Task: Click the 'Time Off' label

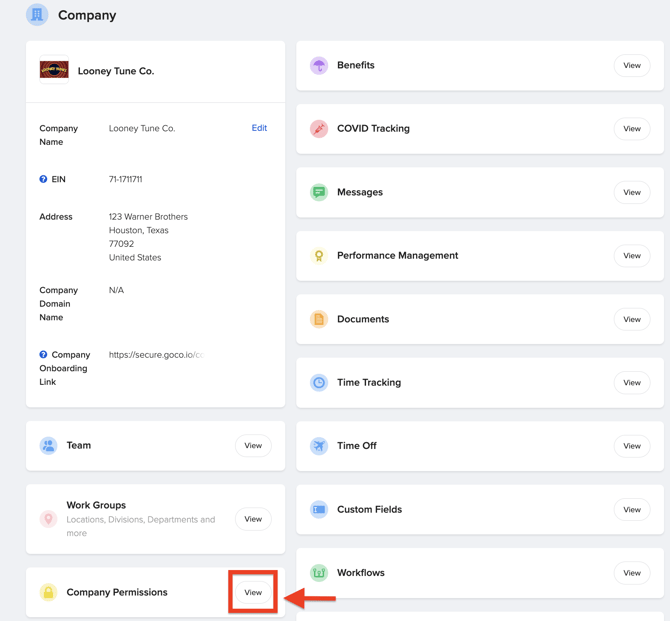Action: [x=357, y=446]
